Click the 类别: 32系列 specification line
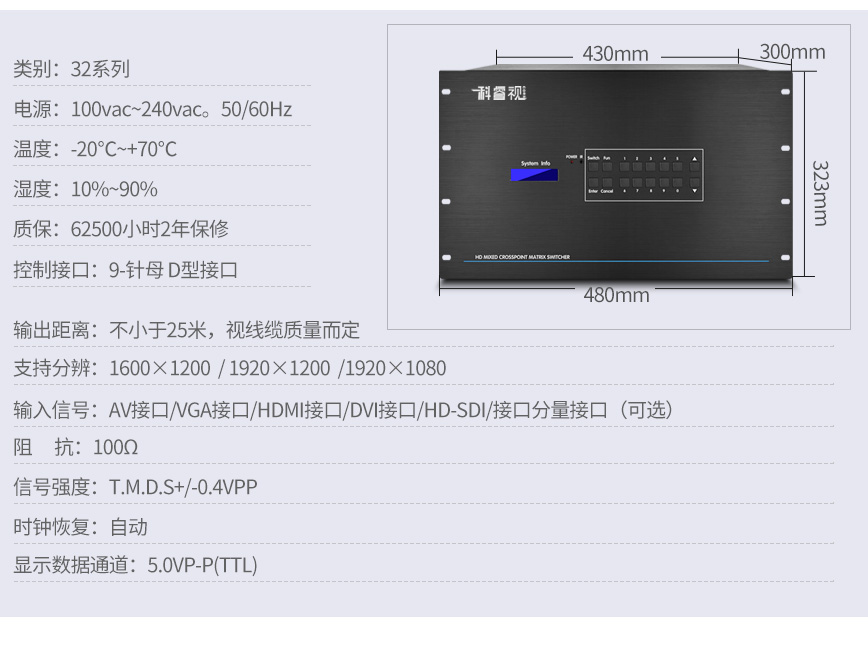Screen dimensions: 868x647 71,69
